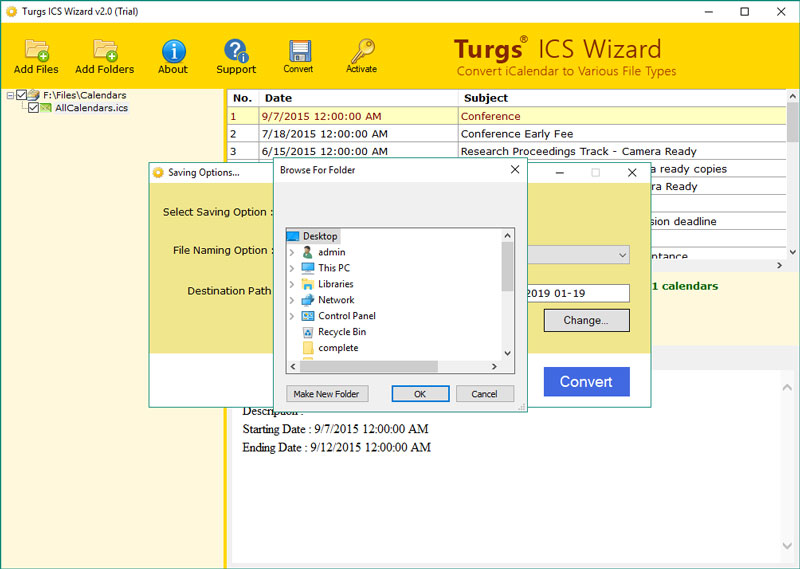This screenshot has height=569, width=800.
Task: Click the Libraries folder icon
Action: [308, 284]
